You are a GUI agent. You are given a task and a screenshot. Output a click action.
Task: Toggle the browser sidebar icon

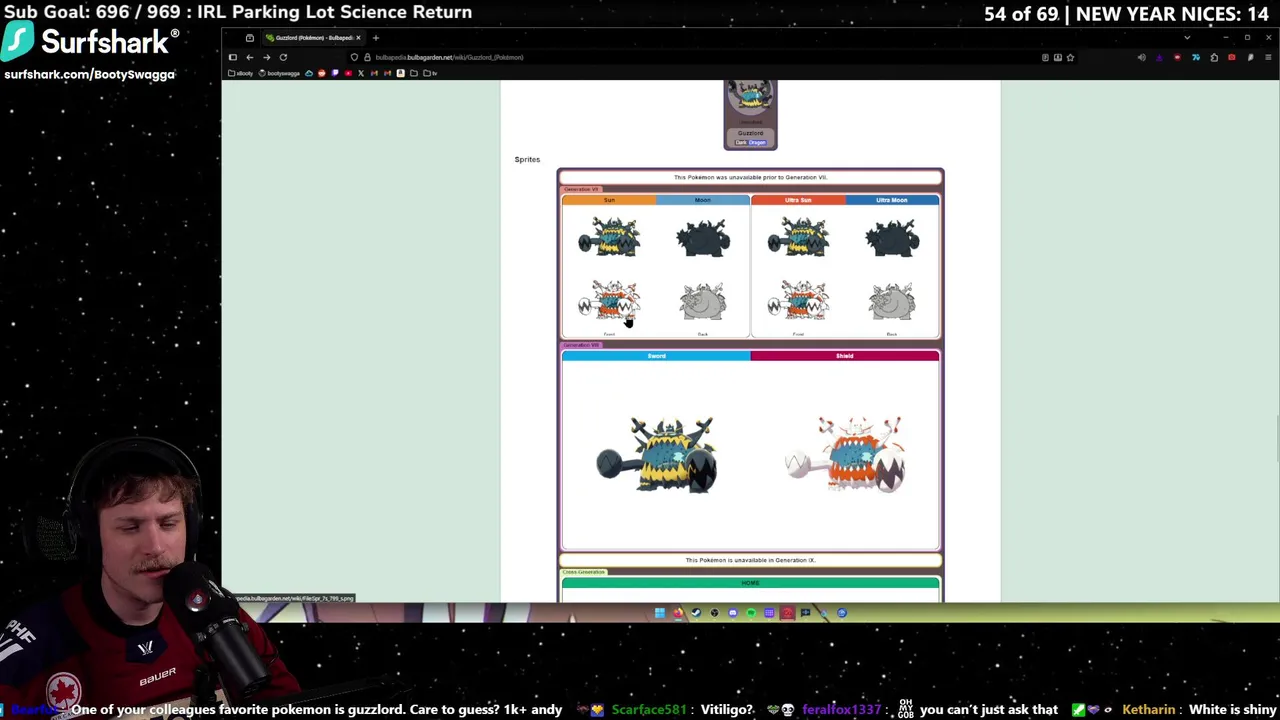click(x=233, y=57)
